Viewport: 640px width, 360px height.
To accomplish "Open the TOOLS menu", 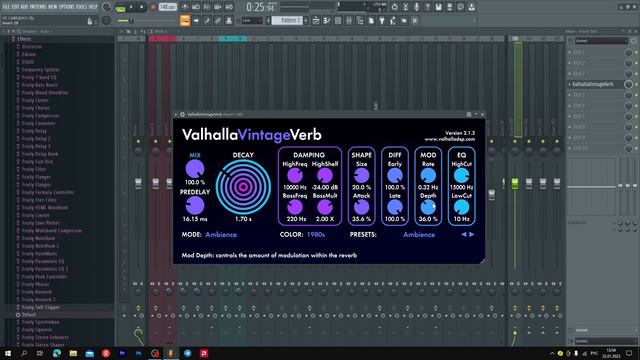I will click(x=81, y=7).
